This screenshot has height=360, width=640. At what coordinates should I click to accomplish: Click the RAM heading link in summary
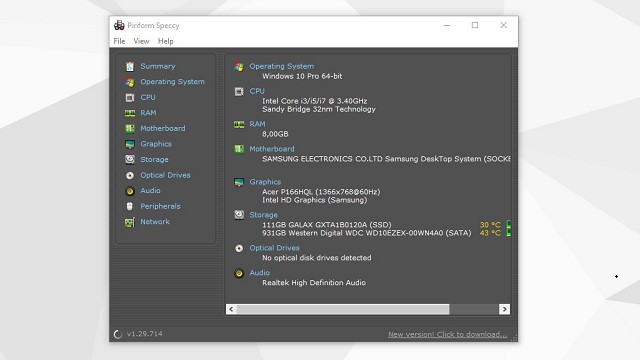click(x=258, y=124)
